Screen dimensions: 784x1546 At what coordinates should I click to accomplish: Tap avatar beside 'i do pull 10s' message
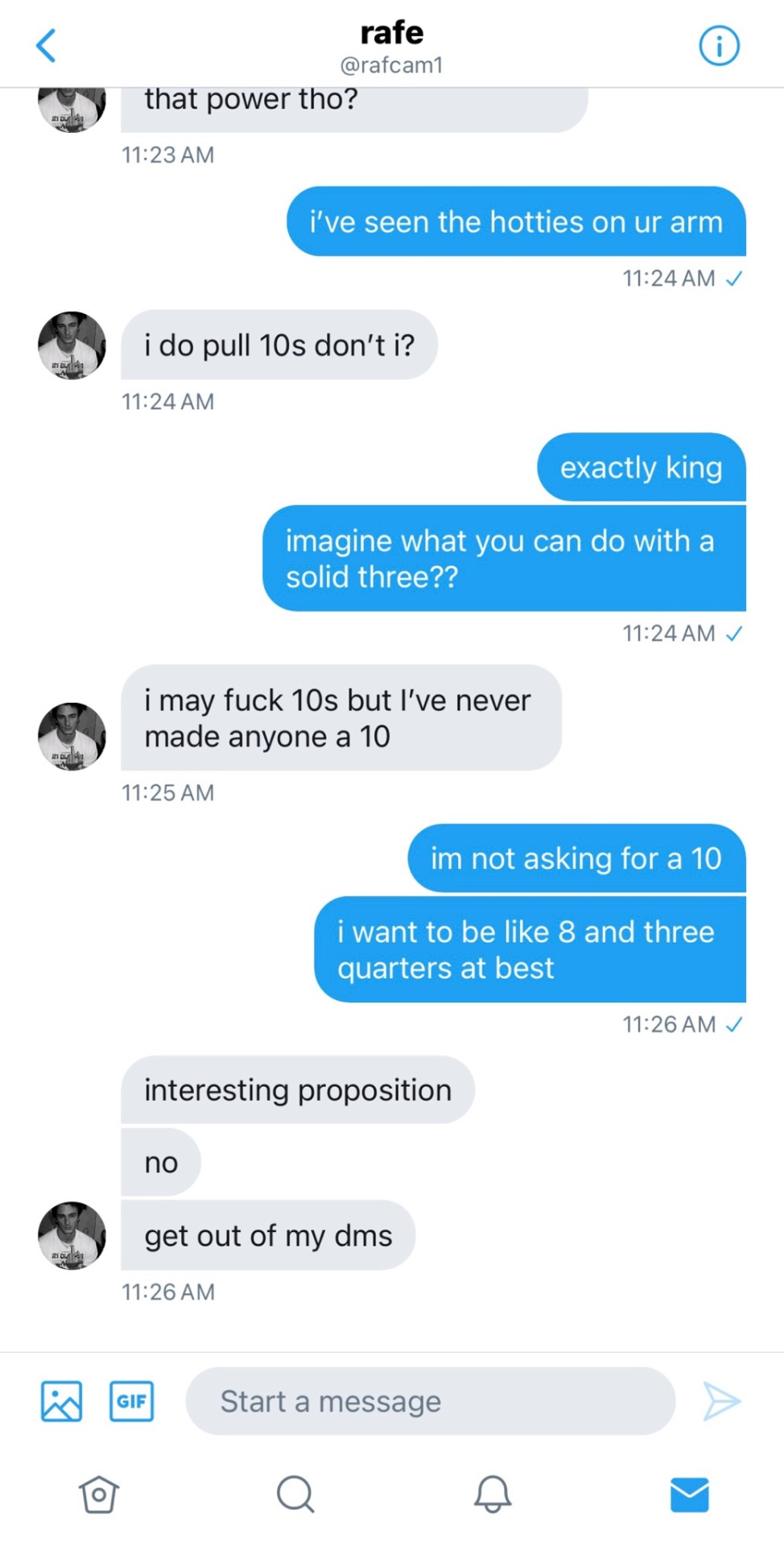pyautogui.click(x=72, y=345)
